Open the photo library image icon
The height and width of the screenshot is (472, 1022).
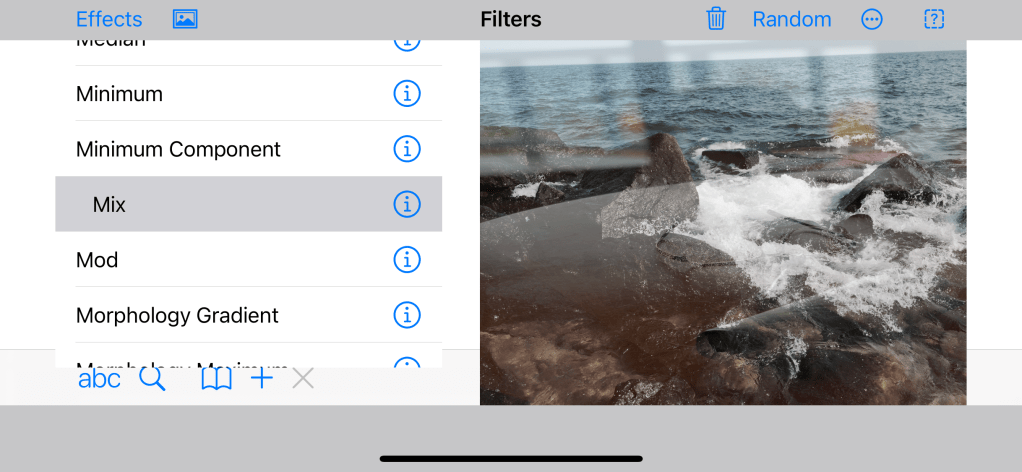(185, 19)
